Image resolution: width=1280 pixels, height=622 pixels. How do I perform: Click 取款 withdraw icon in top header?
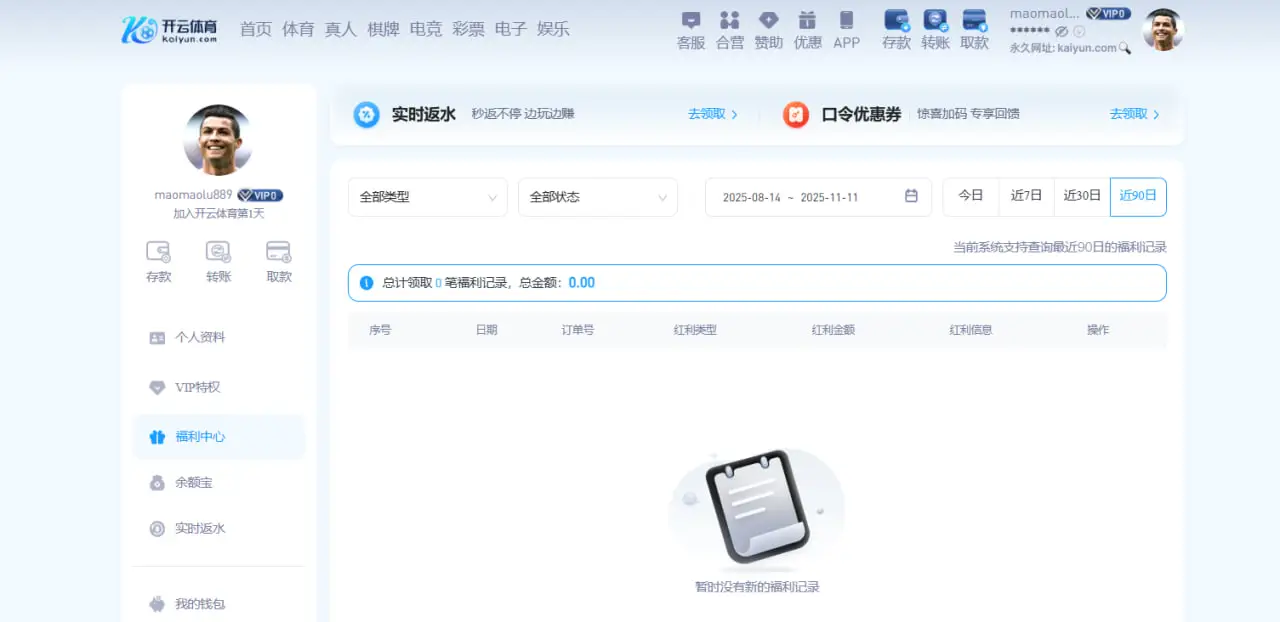pyautogui.click(x=975, y=20)
